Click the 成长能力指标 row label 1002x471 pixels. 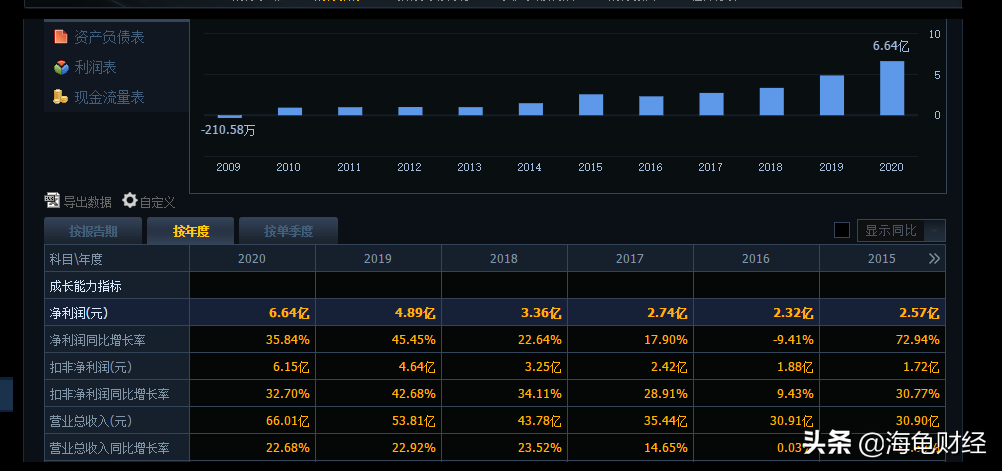point(116,286)
